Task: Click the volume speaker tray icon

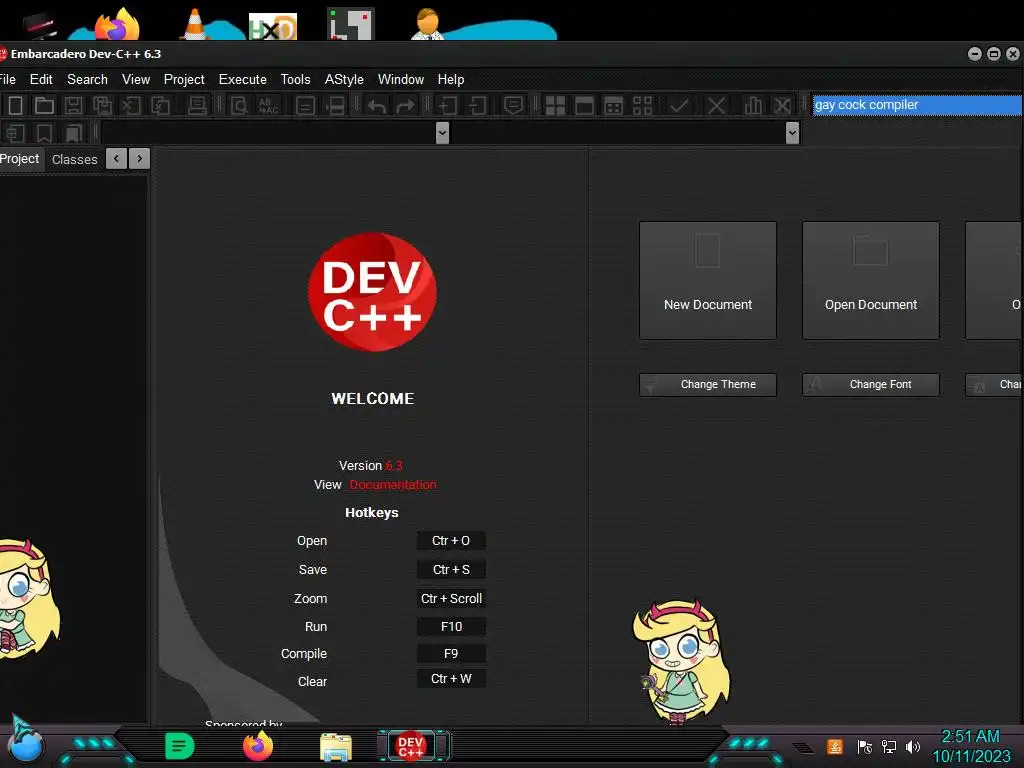Action: [x=913, y=746]
